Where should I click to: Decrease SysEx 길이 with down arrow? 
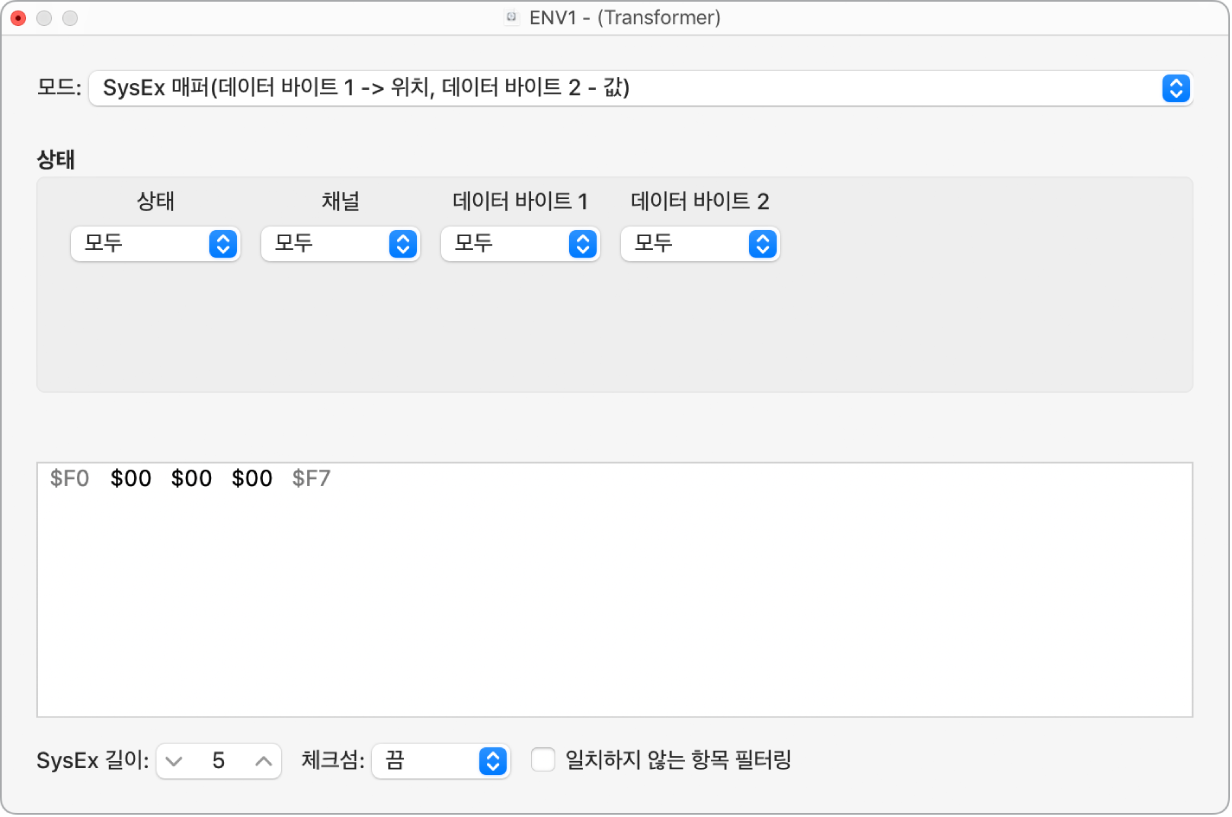pos(174,761)
